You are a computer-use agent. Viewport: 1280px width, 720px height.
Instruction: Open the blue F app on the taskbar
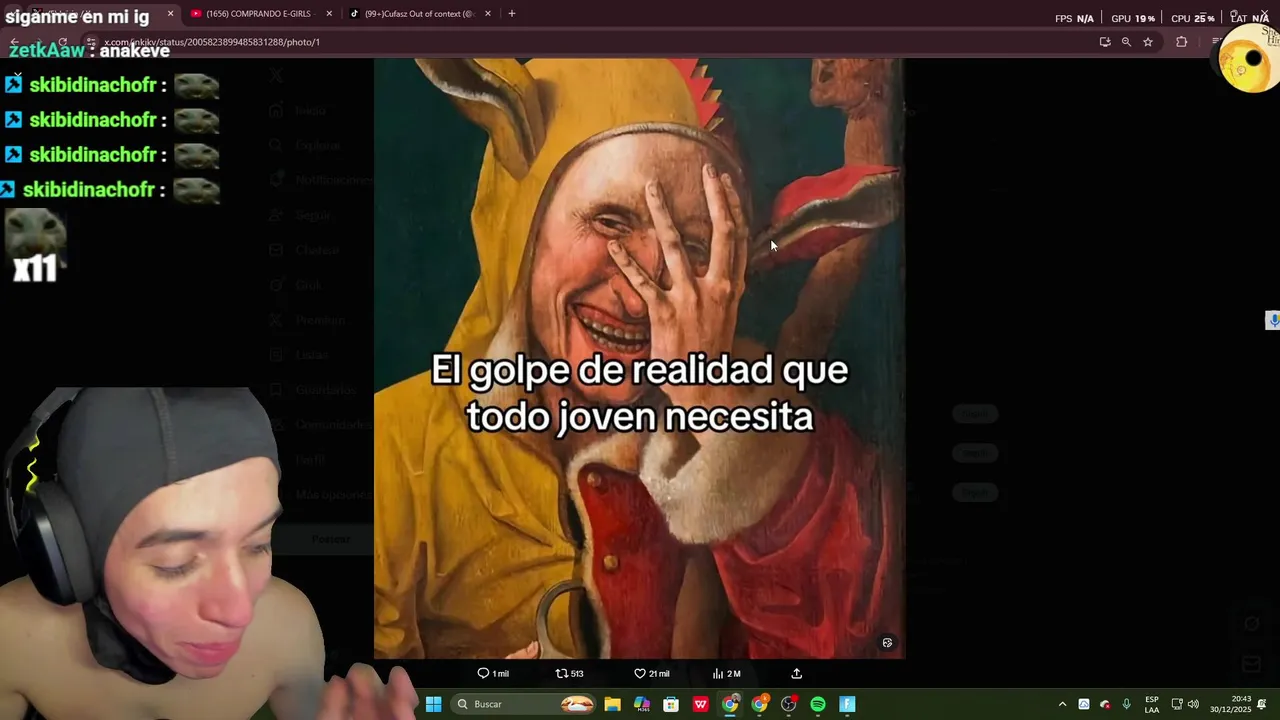coord(847,704)
